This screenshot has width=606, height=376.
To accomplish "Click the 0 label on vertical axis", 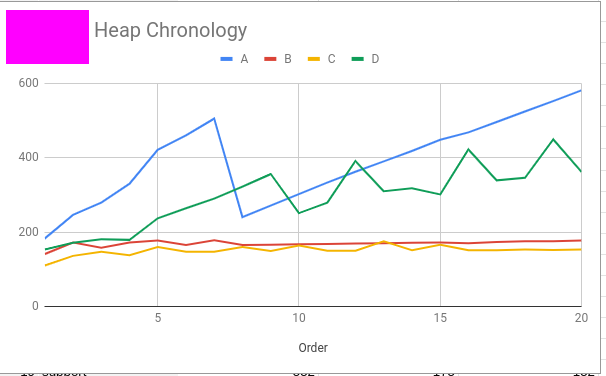I will (x=35, y=306).
